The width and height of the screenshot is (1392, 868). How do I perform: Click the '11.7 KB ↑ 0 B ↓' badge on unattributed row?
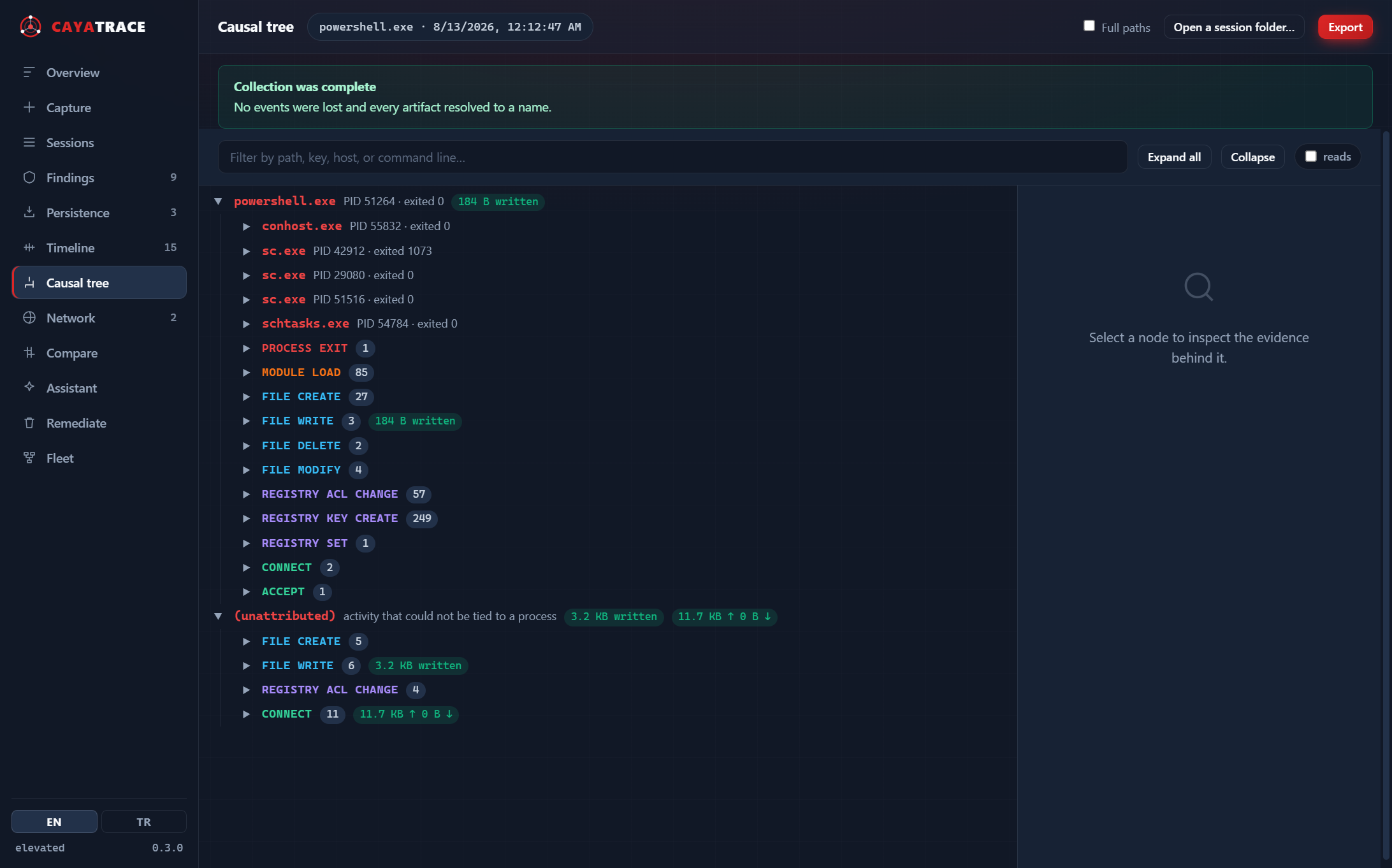(725, 616)
